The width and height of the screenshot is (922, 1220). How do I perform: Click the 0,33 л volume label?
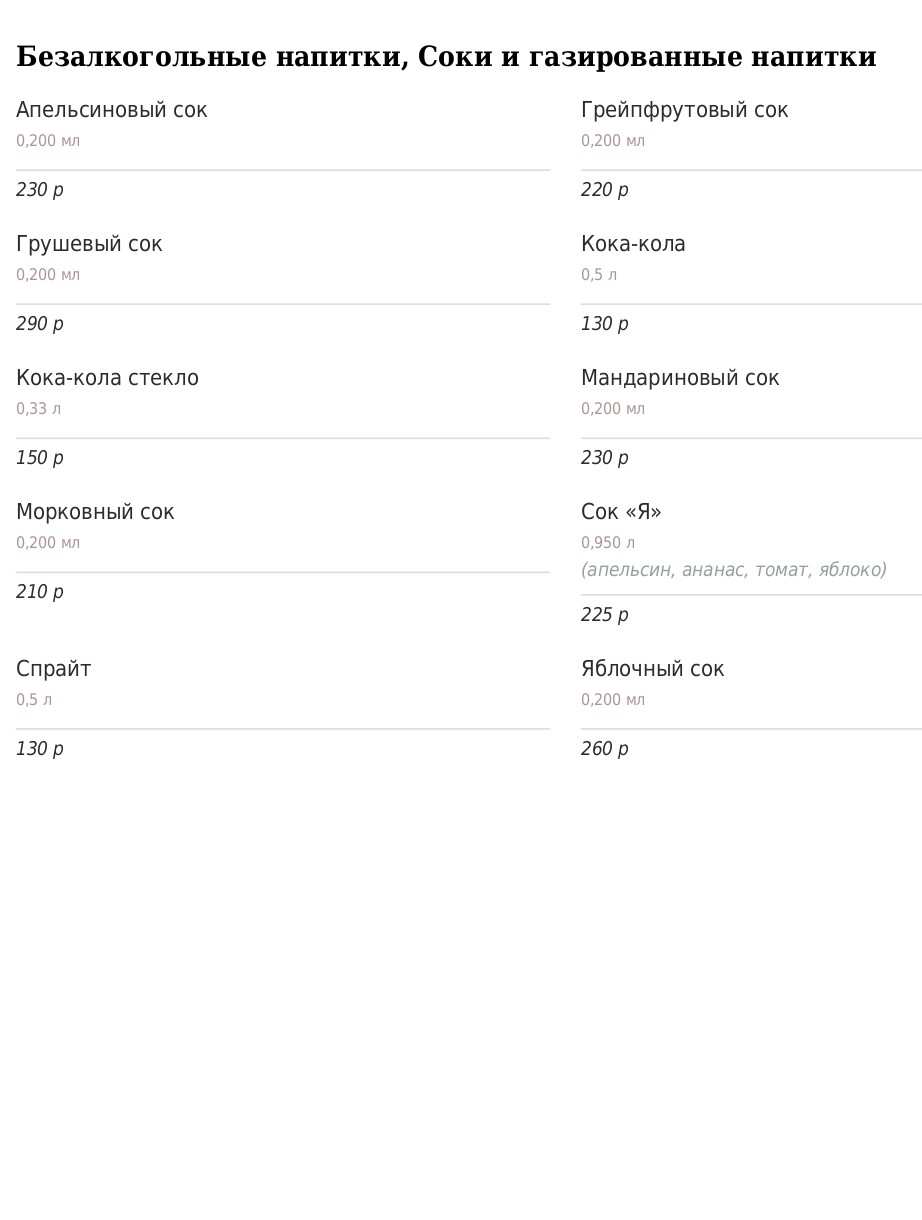(38, 409)
